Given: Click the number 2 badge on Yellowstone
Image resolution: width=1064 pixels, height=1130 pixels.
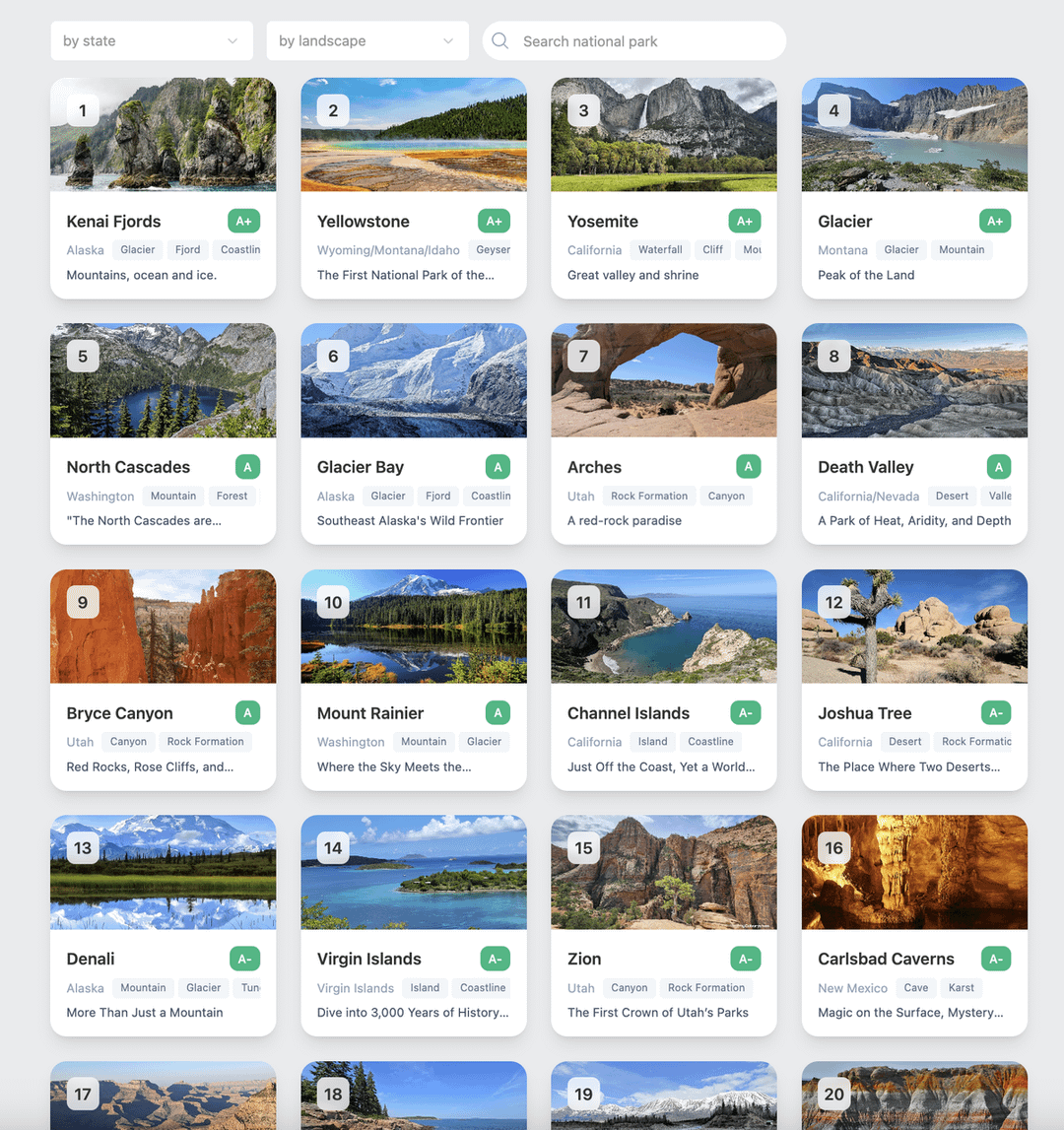Looking at the screenshot, I should 333,110.
